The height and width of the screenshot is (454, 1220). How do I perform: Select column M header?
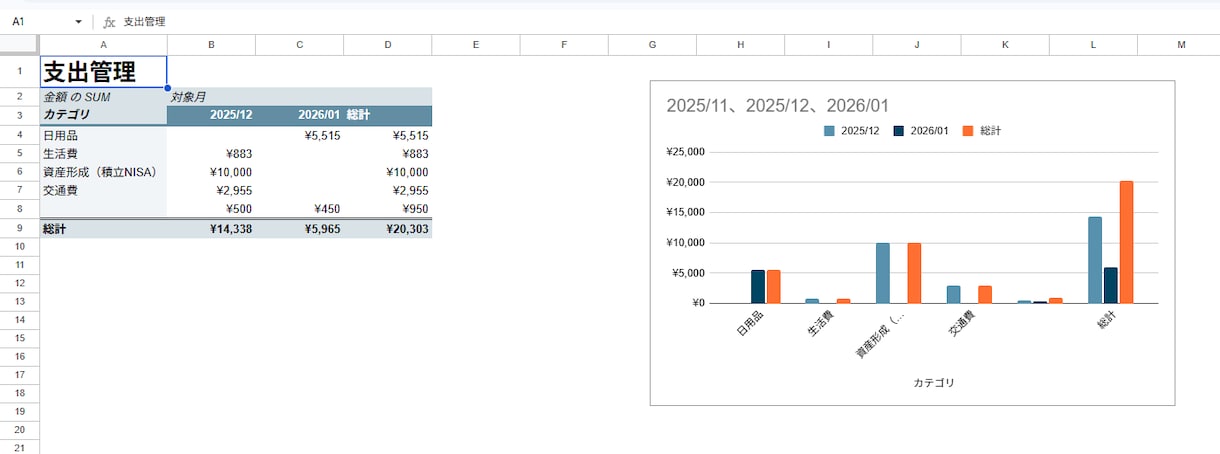point(1181,44)
